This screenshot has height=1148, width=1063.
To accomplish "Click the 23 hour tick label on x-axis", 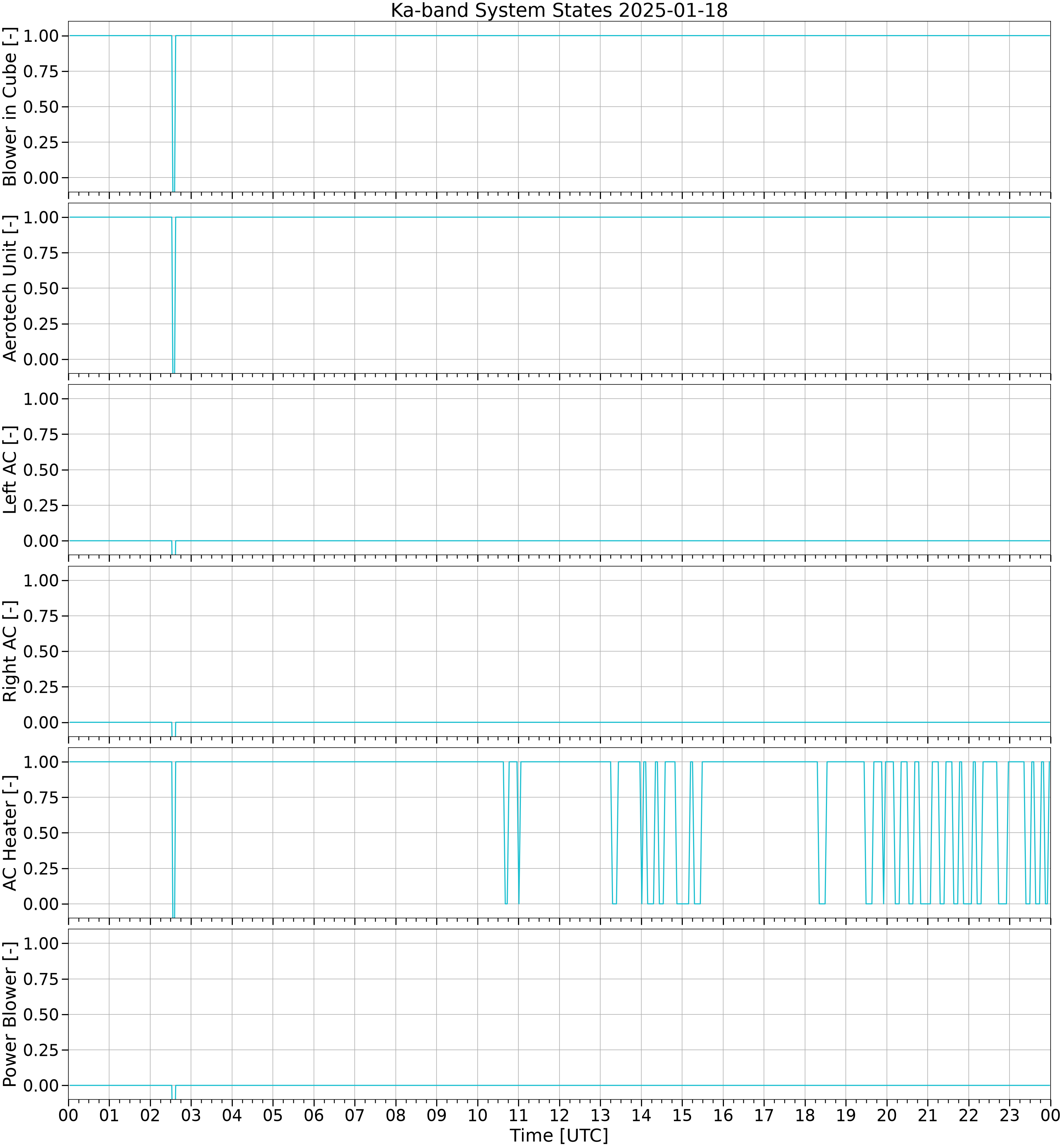I will coord(1009,1116).
